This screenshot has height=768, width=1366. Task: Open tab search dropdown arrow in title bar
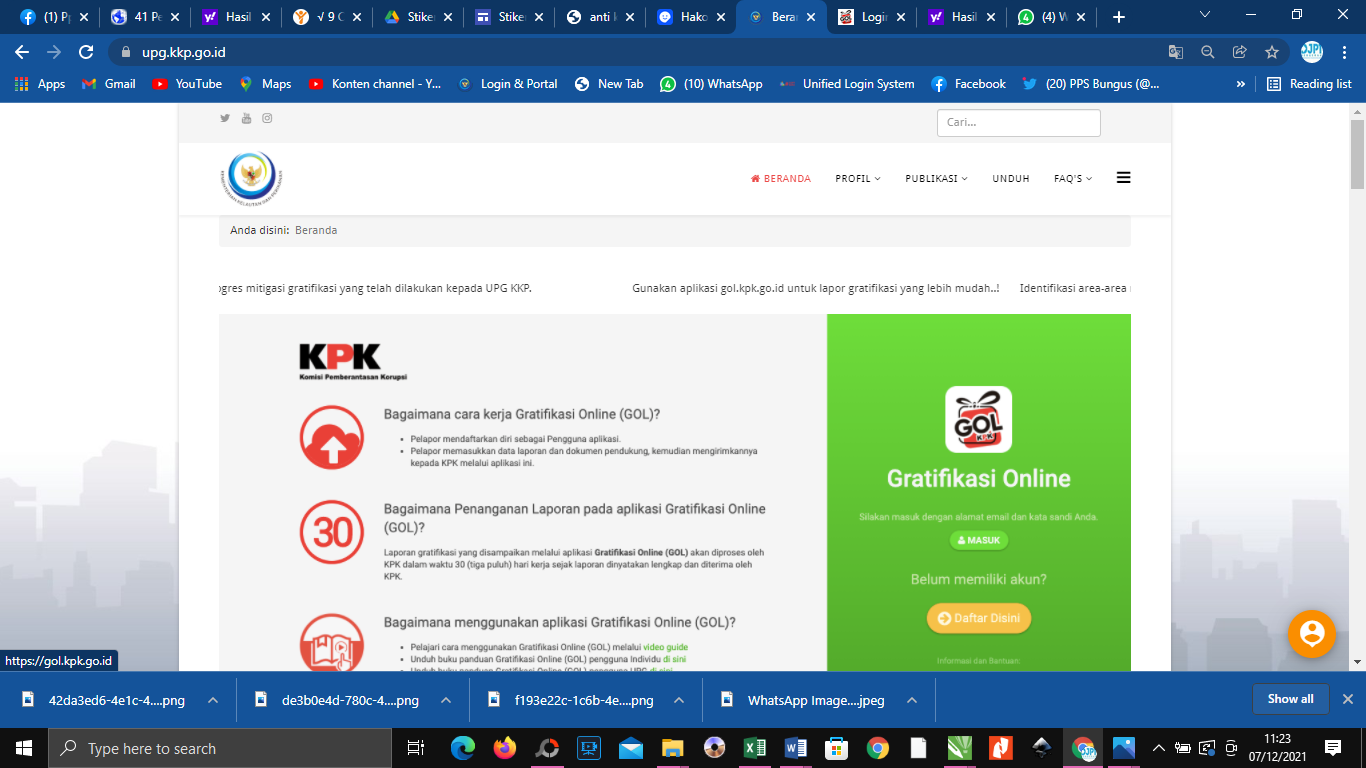tap(1205, 15)
